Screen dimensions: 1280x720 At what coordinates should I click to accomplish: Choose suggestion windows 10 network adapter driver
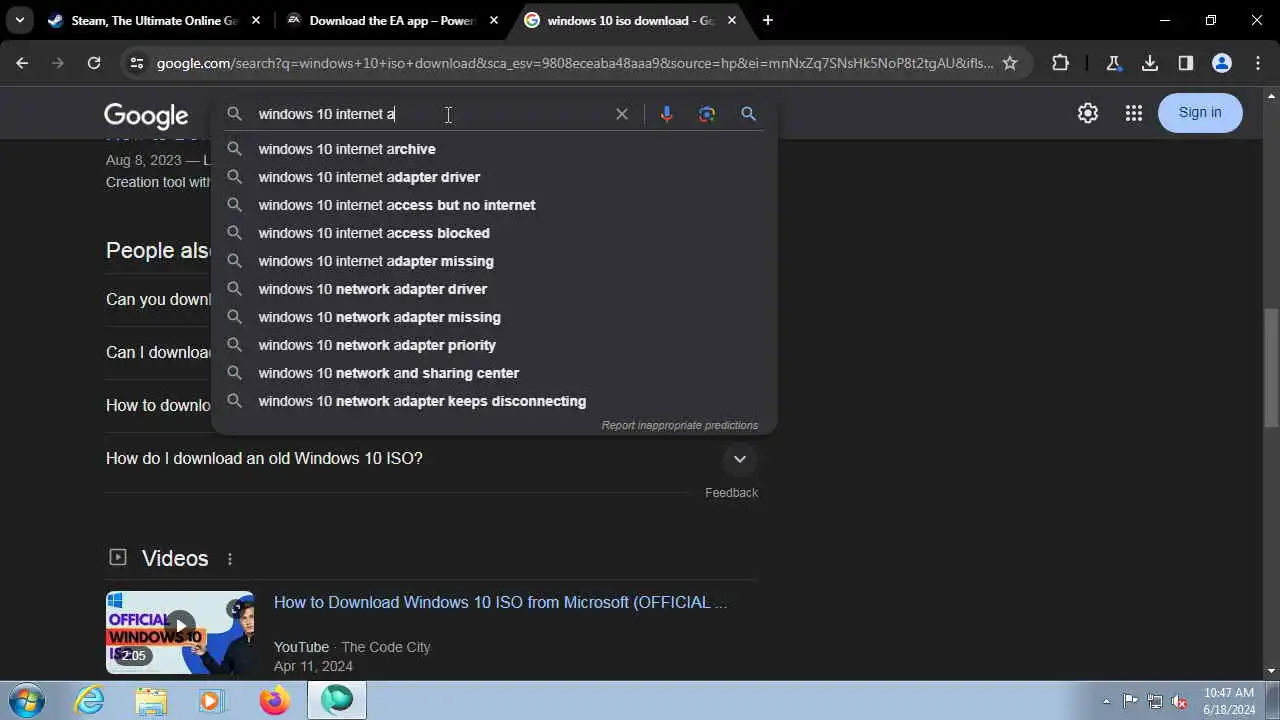494,289
